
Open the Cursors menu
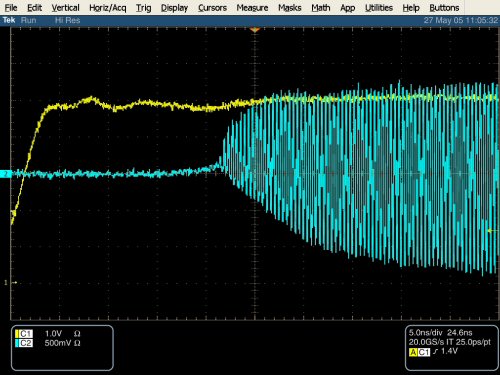212,7
